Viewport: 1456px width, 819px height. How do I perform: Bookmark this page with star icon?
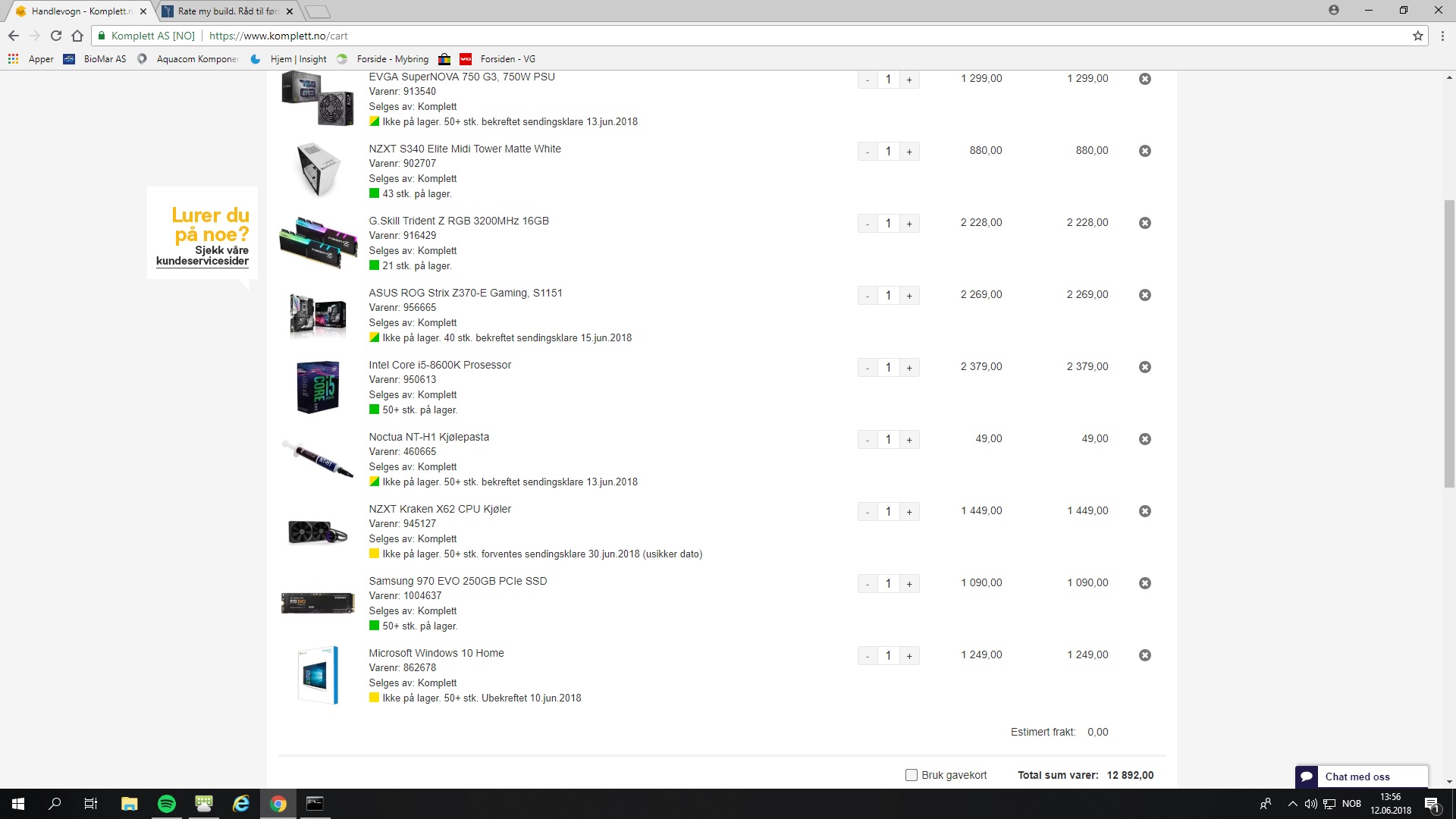point(1417,36)
